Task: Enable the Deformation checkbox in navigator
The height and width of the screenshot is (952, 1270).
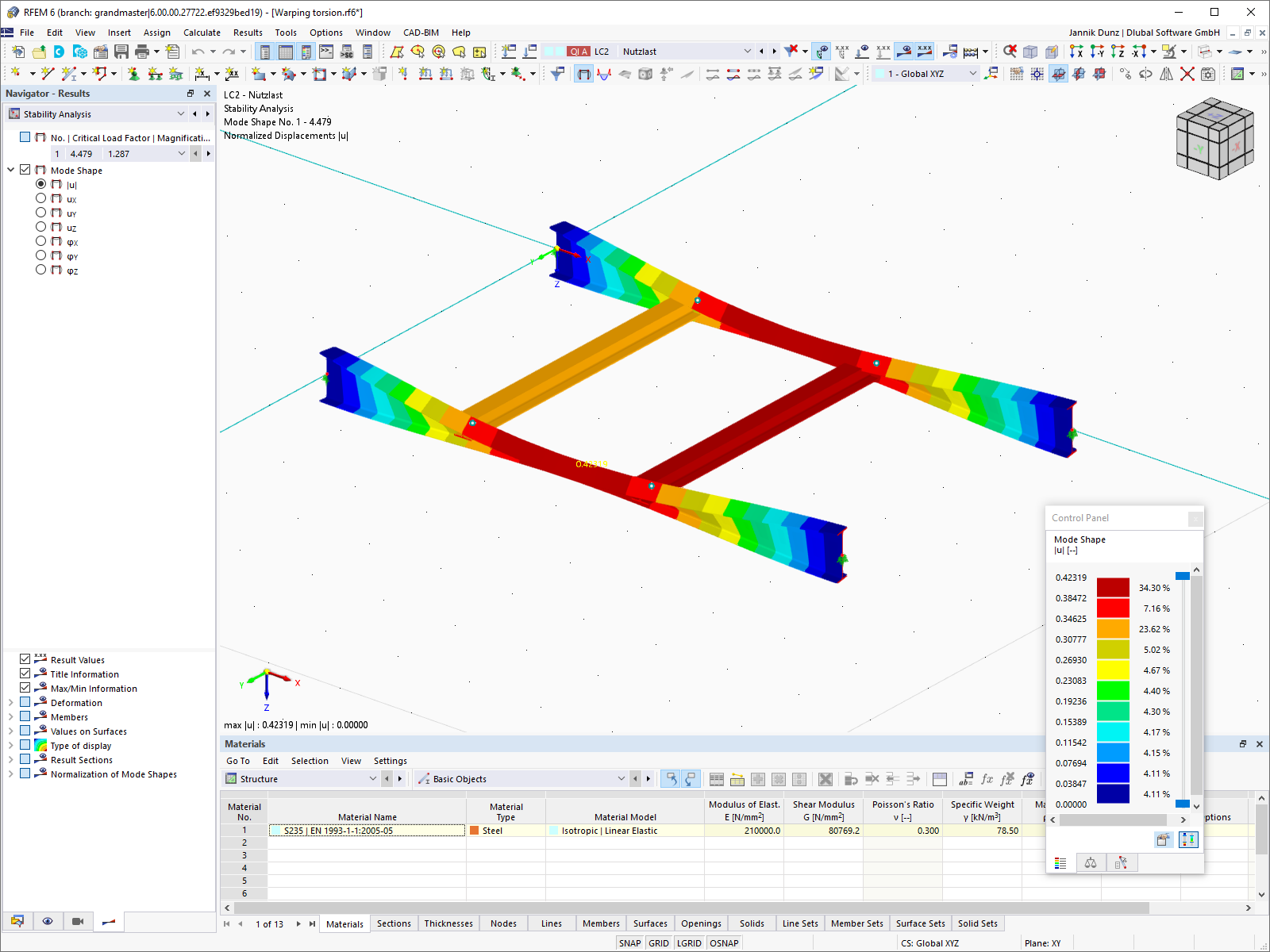Action: click(x=25, y=702)
